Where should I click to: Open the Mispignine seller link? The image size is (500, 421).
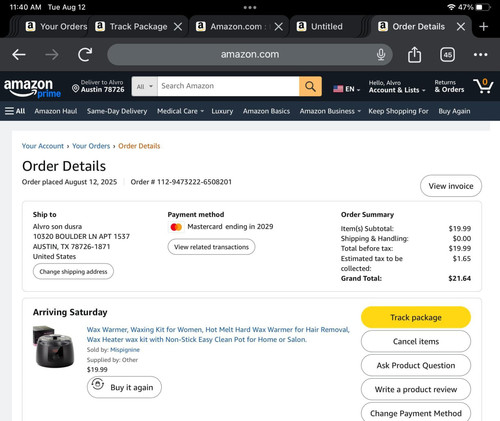tap(125, 350)
